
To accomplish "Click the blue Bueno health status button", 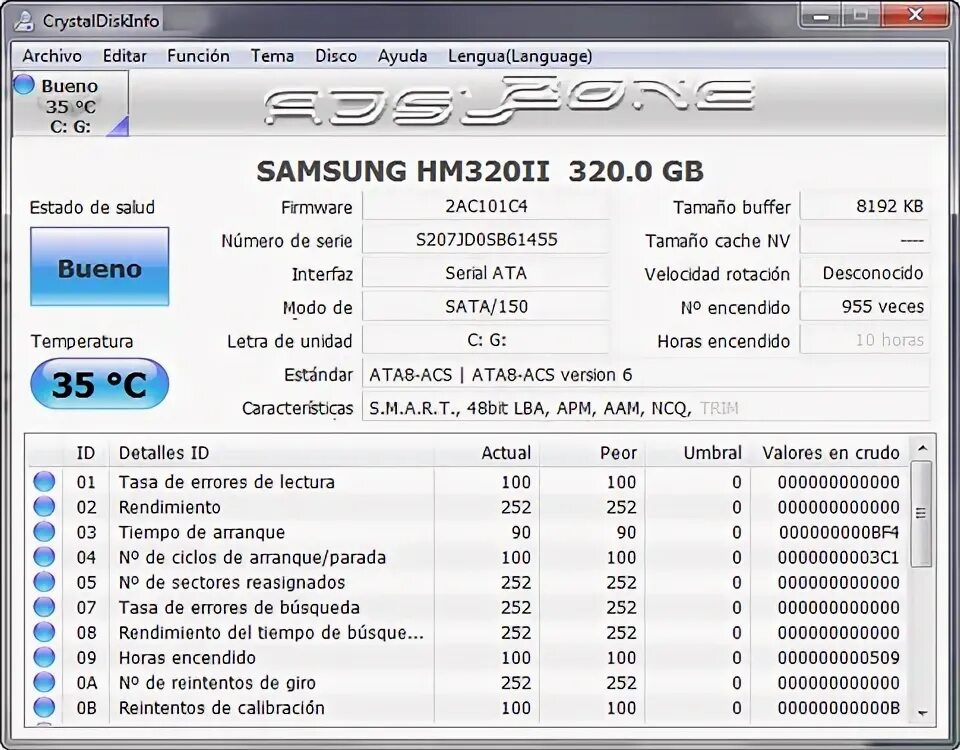I will [x=100, y=267].
